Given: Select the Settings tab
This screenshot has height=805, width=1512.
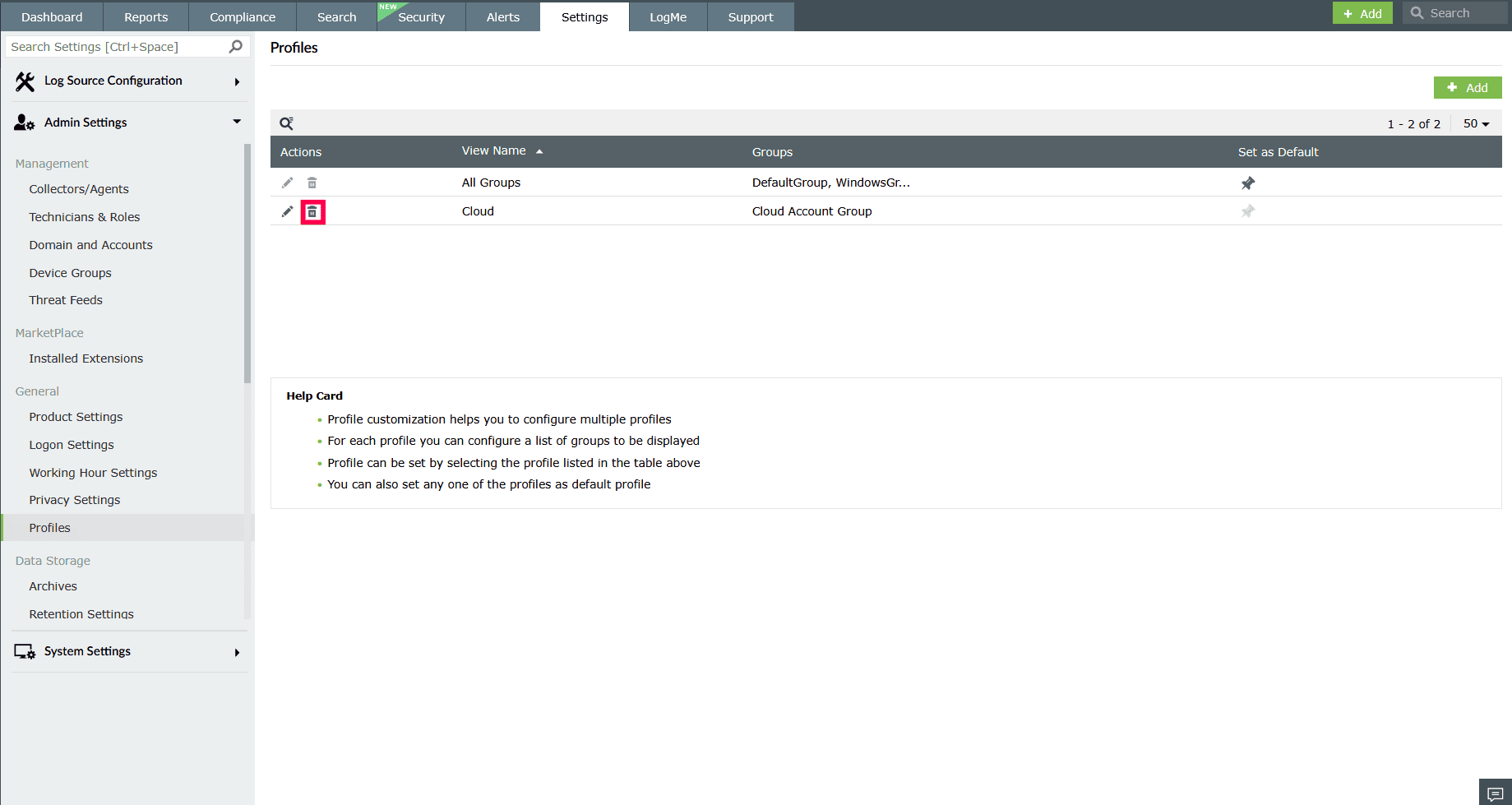Looking at the screenshot, I should pyautogui.click(x=585, y=16).
